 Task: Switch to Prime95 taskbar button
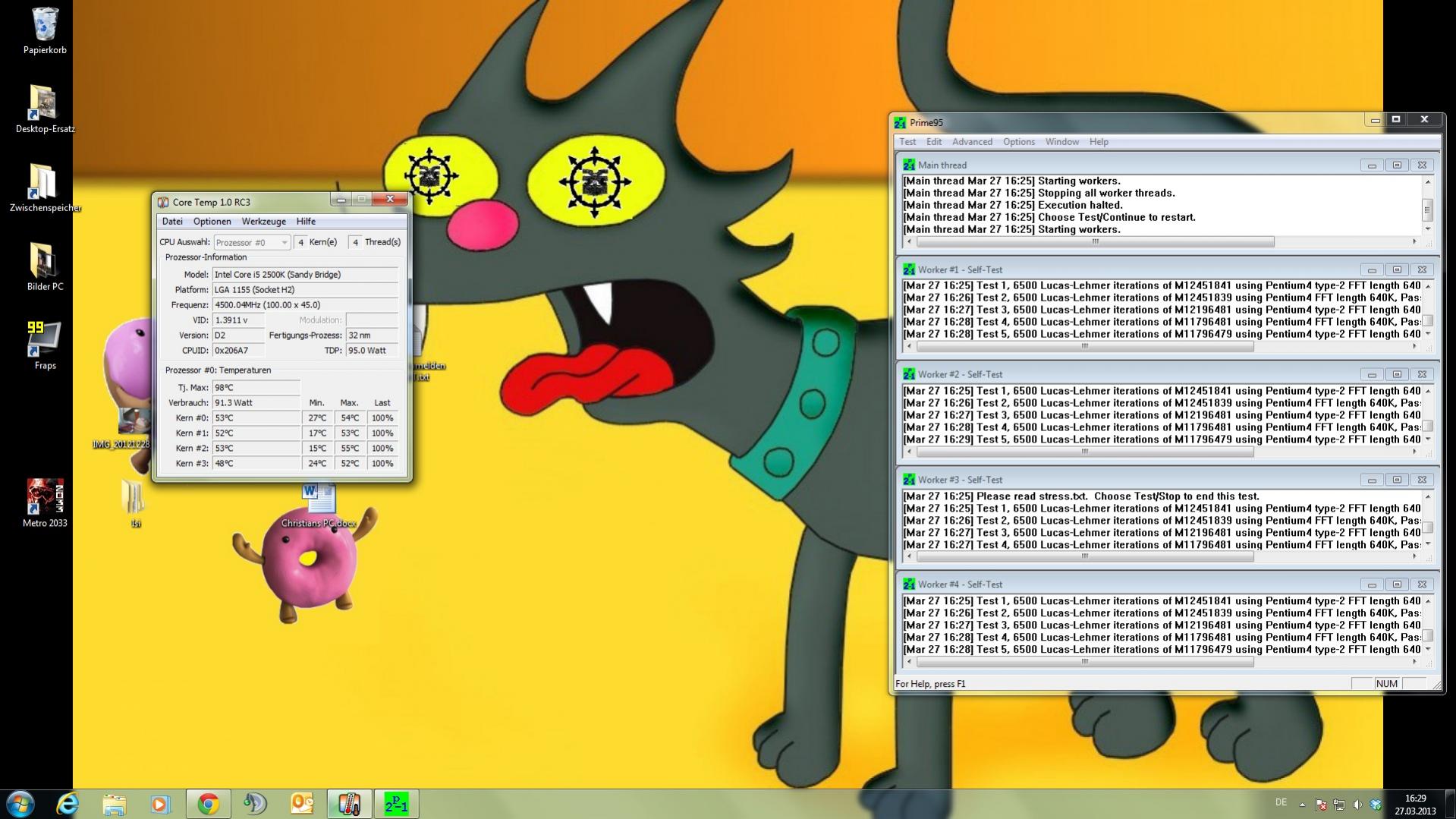(x=396, y=804)
